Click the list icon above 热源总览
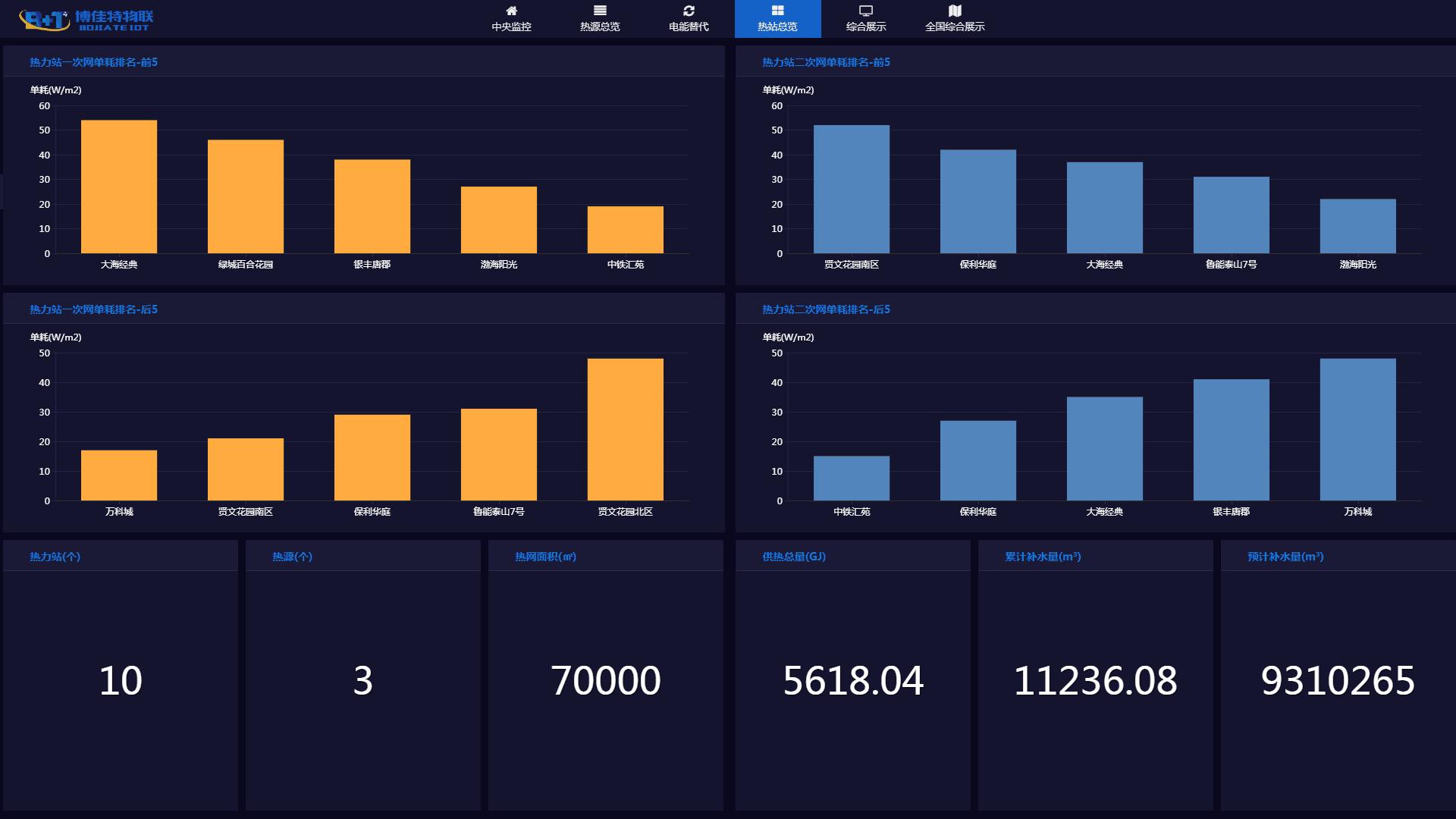Image resolution: width=1456 pixels, height=819 pixels. click(600, 11)
